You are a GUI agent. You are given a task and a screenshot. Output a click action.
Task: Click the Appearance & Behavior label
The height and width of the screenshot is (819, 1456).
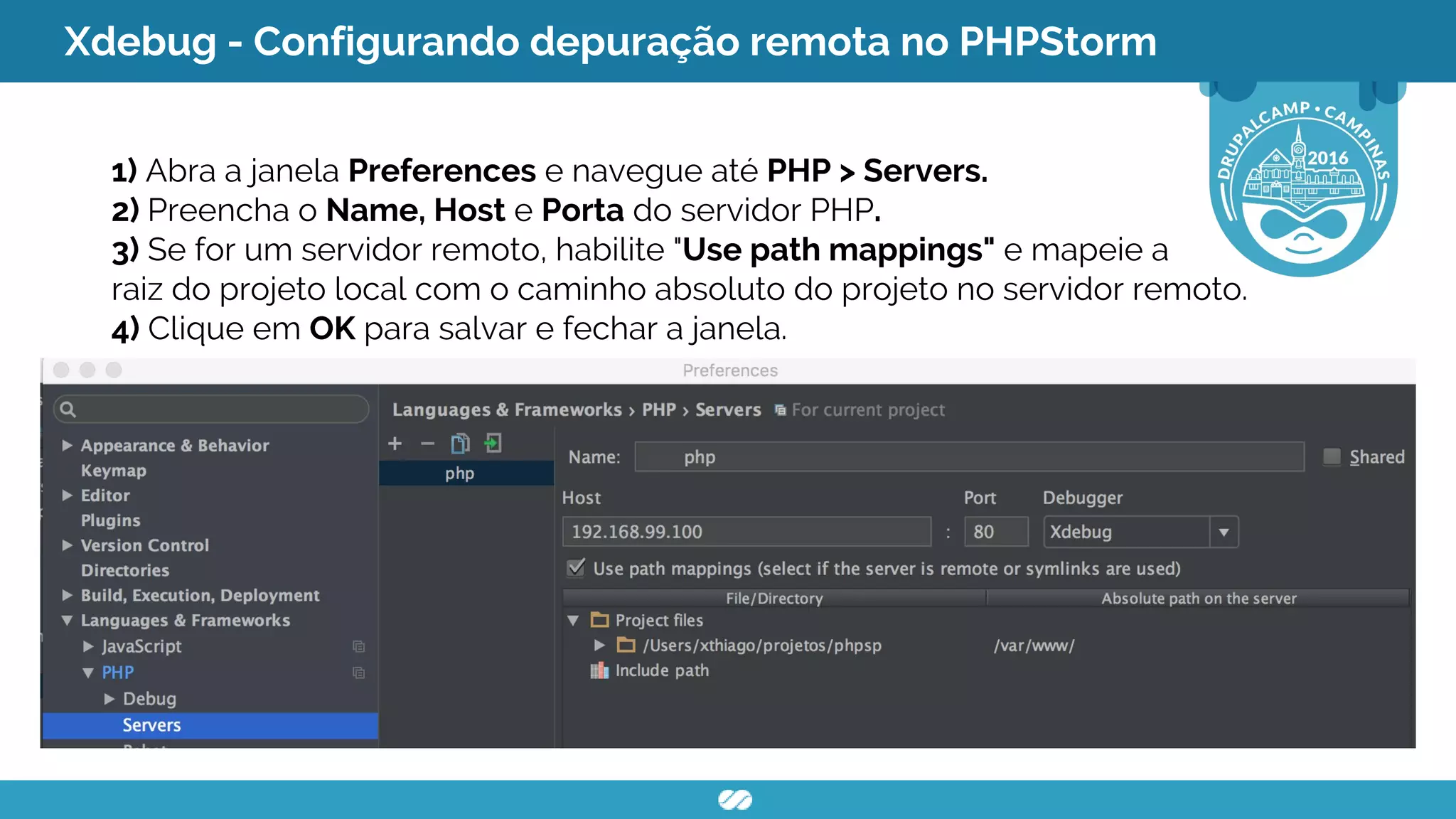pos(175,445)
